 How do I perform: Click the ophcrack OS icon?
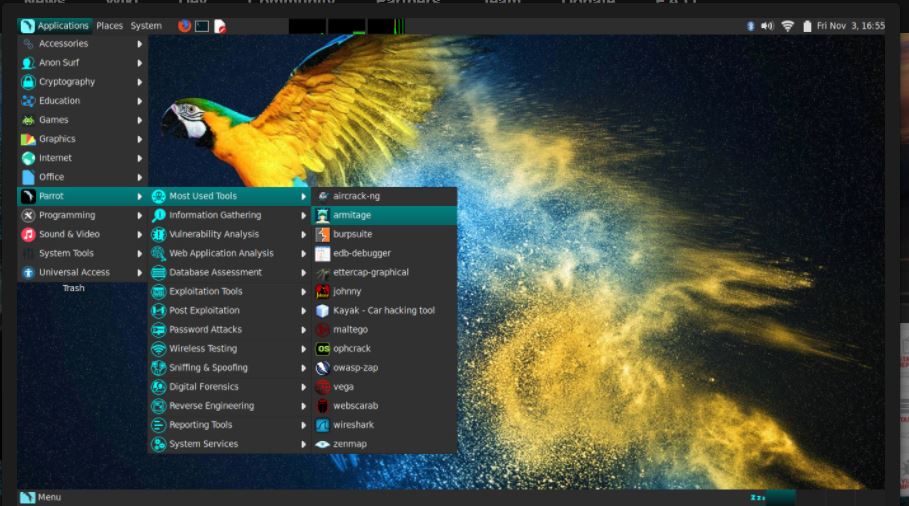[x=322, y=349]
